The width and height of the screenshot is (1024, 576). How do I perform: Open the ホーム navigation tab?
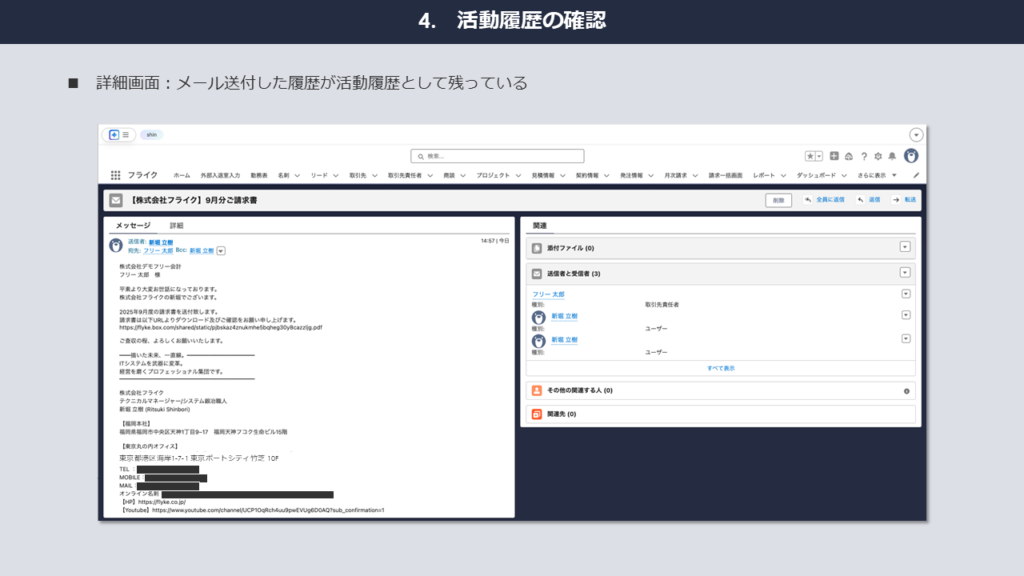tap(181, 174)
